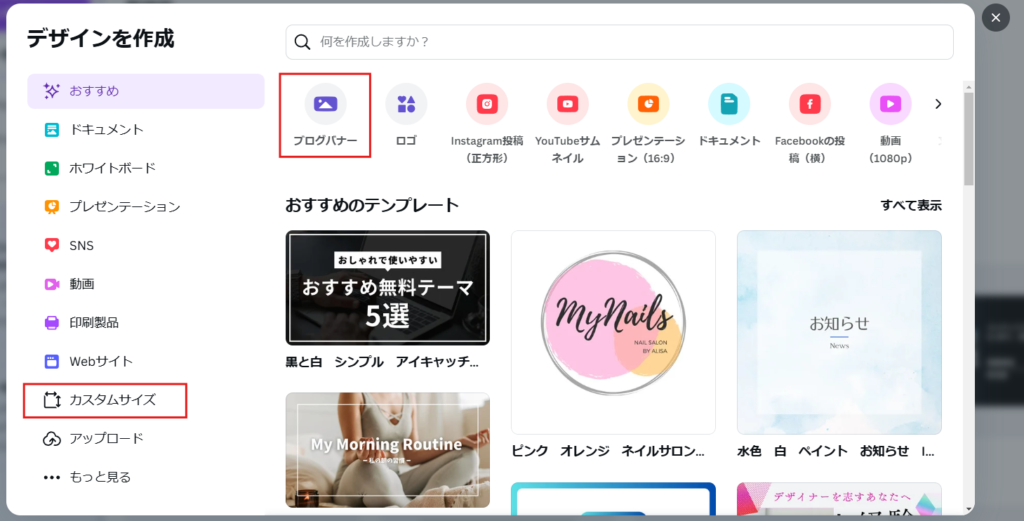1024x521 pixels.
Task: Show more design types with the right chevron
Action: tap(938, 104)
